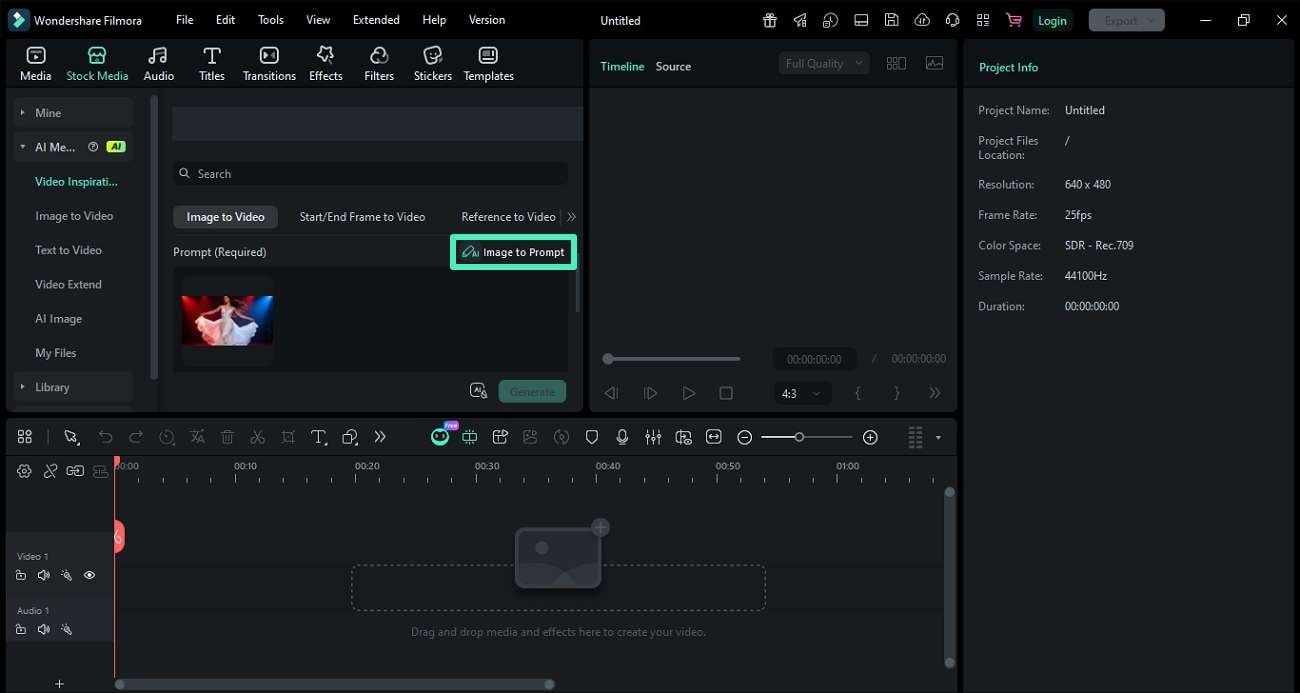Viewport: 1300px width, 693px height.
Task: Mute the Audio 1 track
Action: 43,629
